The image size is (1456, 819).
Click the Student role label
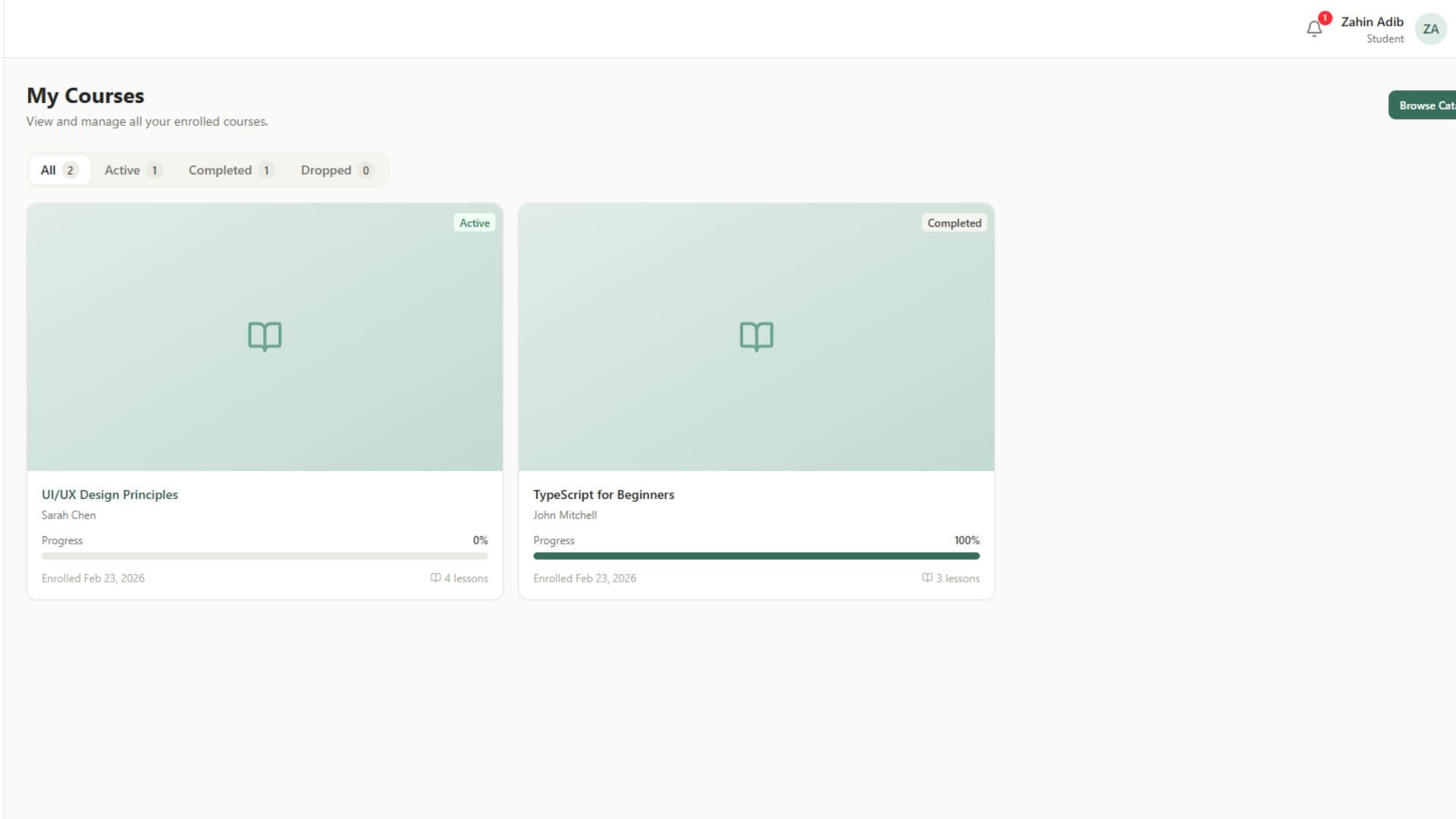pyautogui.click(x=1385, y=39)
